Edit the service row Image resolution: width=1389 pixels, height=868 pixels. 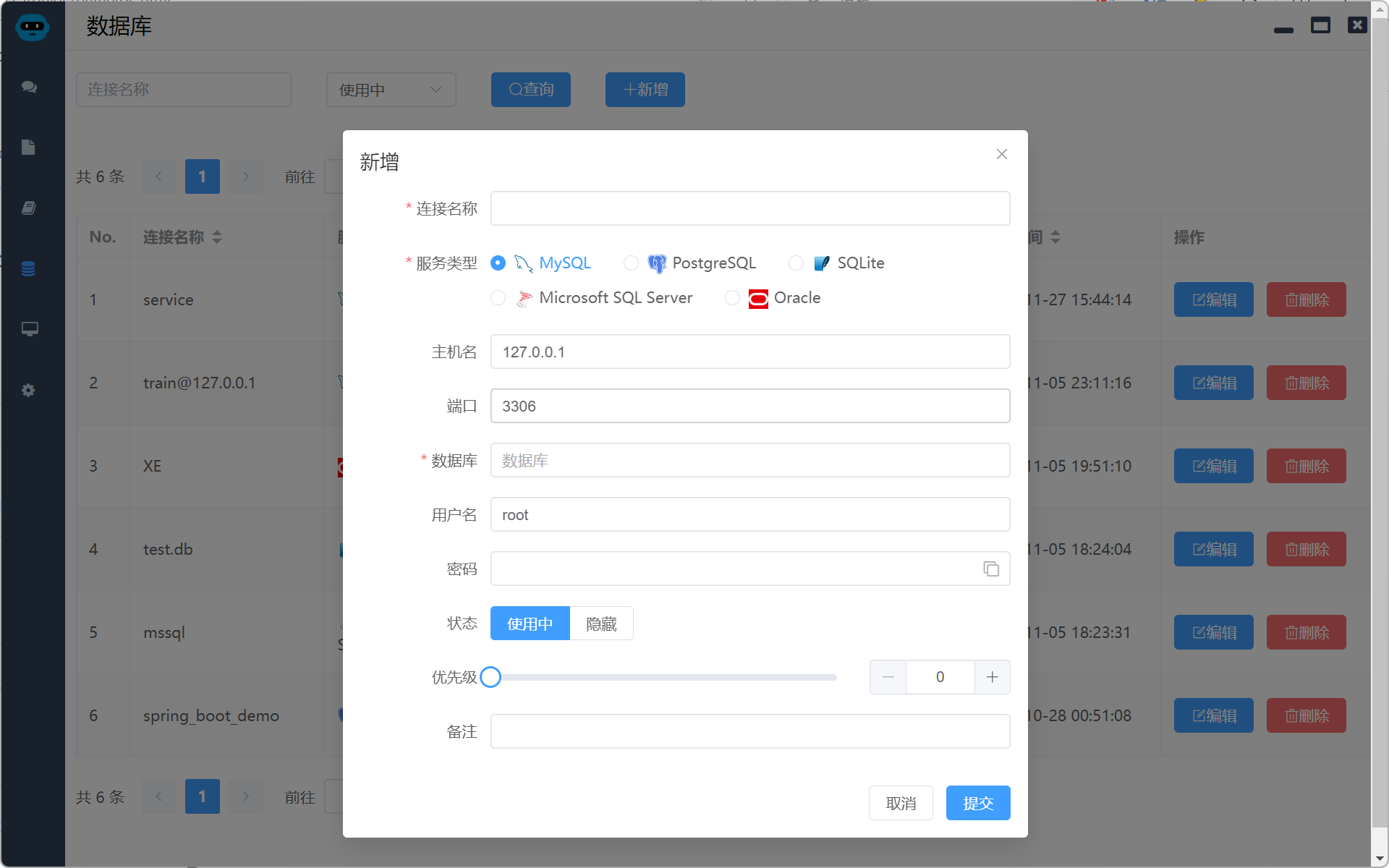[x=1214, y=299]
